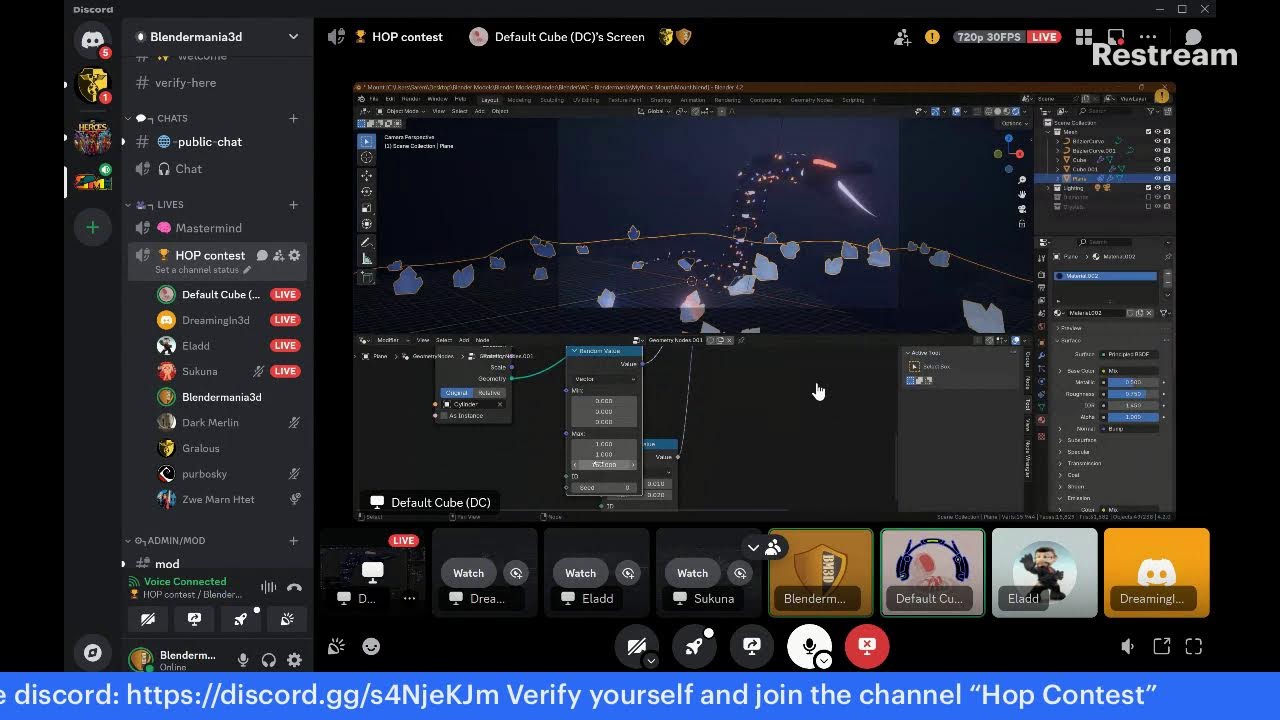Select the HOP contest voice channel
The height and width of the screenshot is (720, 1280).
[209, 255]
